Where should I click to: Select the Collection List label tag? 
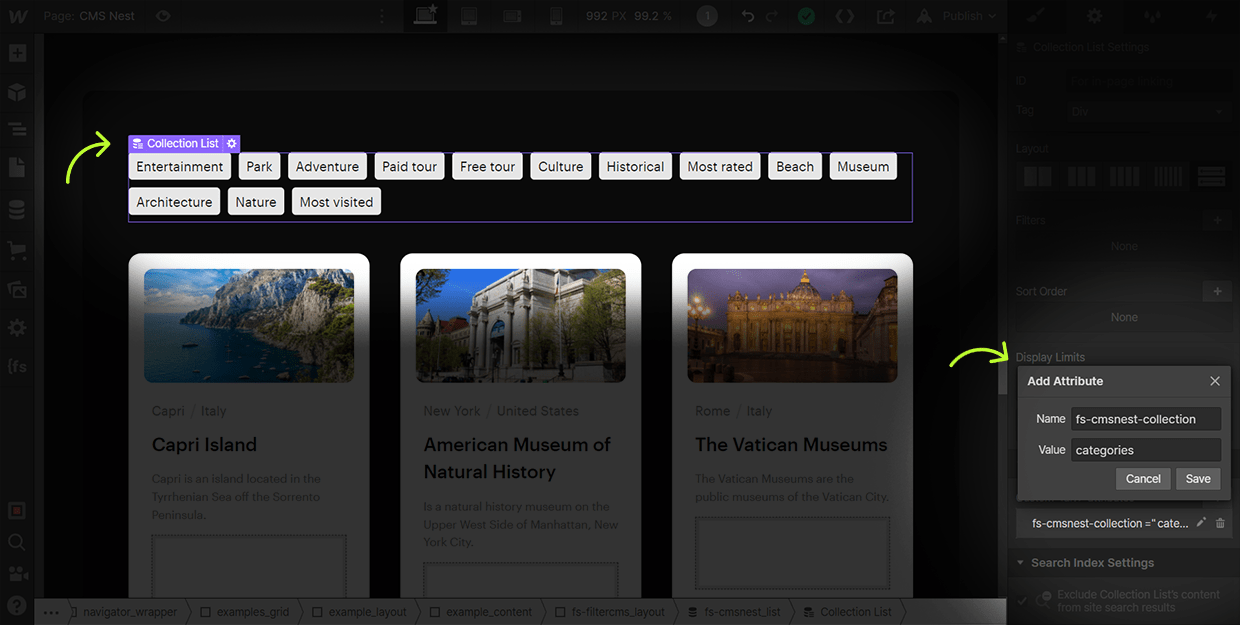coord(176,144)
